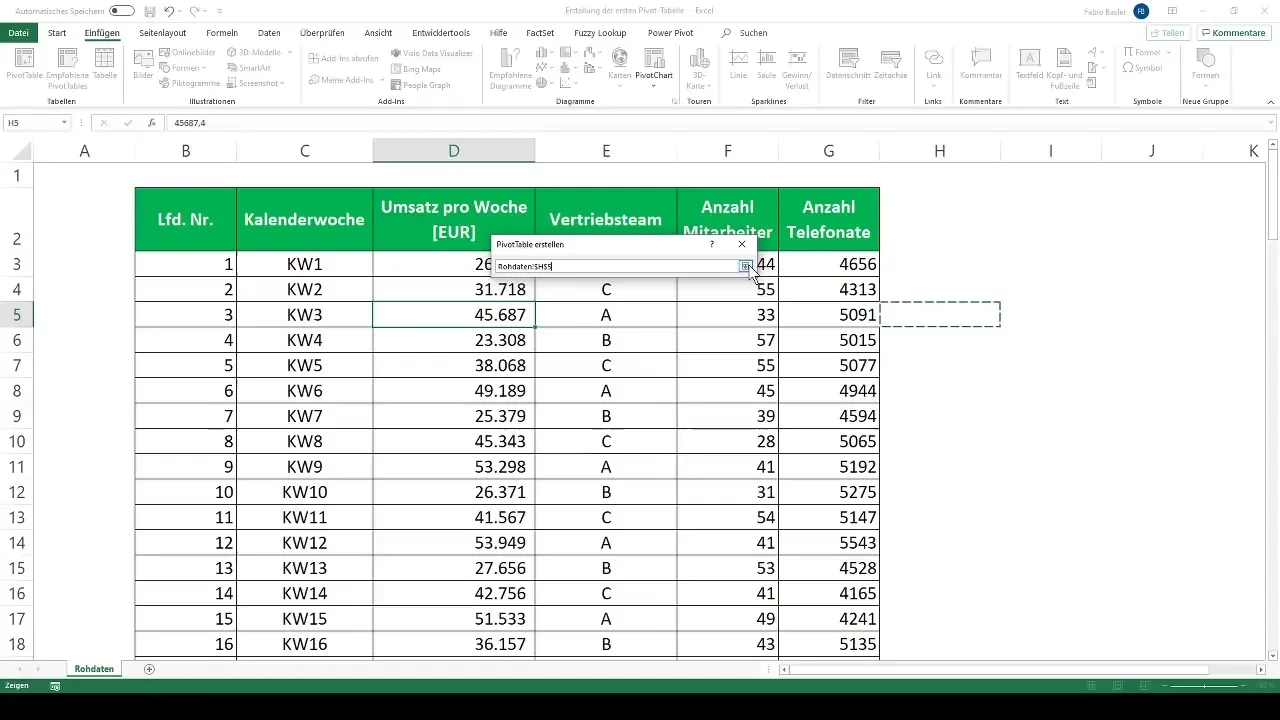This screenshot has width=1280, height=720.
Task: Open the Kommentare pane button
Action: 1232,33
